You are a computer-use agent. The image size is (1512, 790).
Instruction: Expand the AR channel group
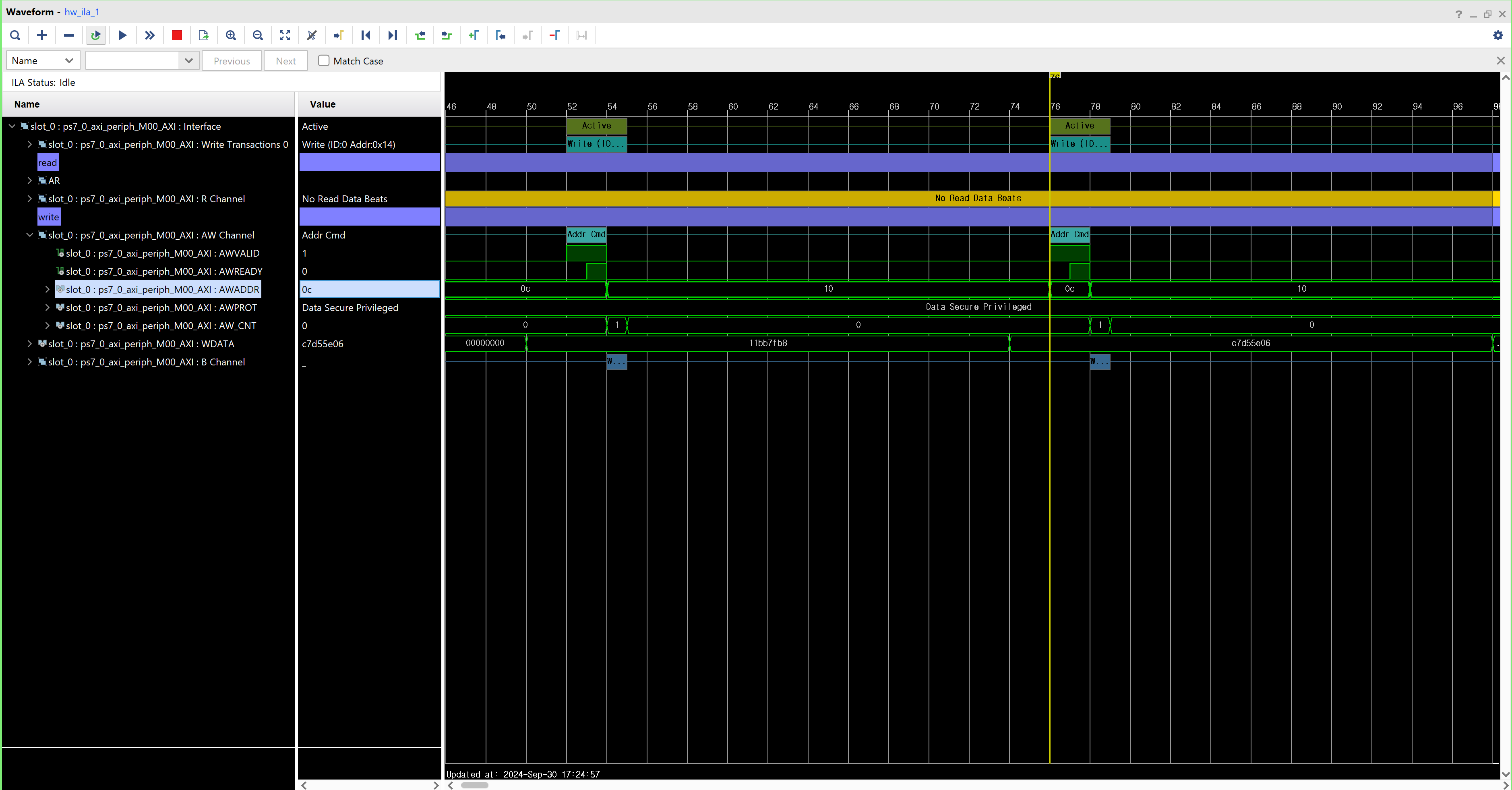pyautogui.click(x=29, y=180)
